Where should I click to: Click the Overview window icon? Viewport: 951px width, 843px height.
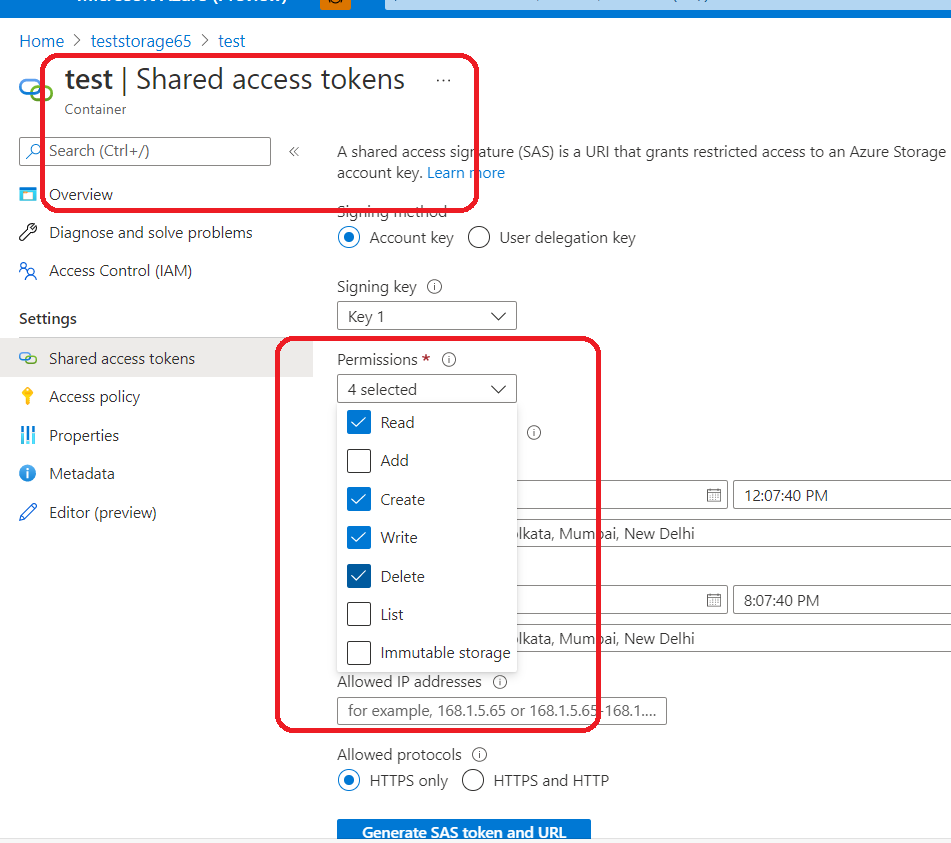pyautogui.click(x=28, y=195)
